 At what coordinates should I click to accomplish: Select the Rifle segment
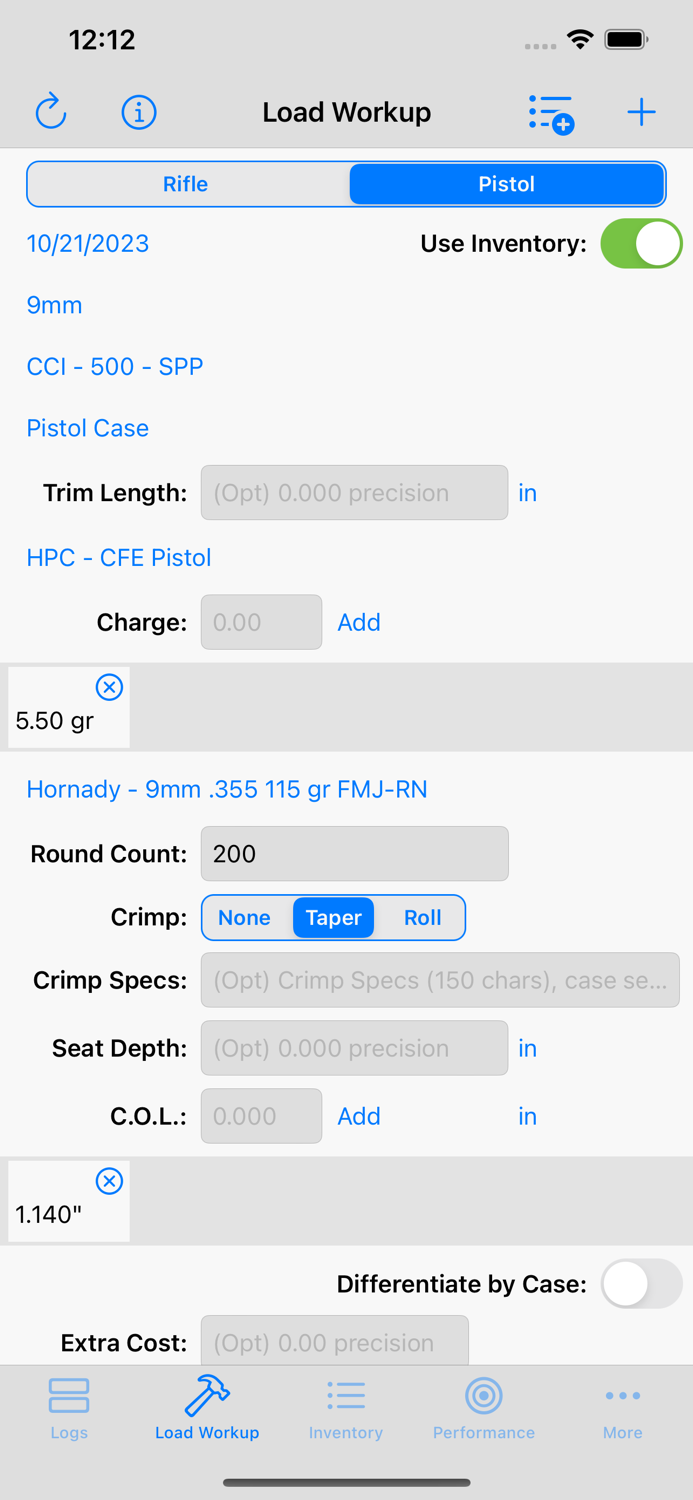[x=186, y=184]
